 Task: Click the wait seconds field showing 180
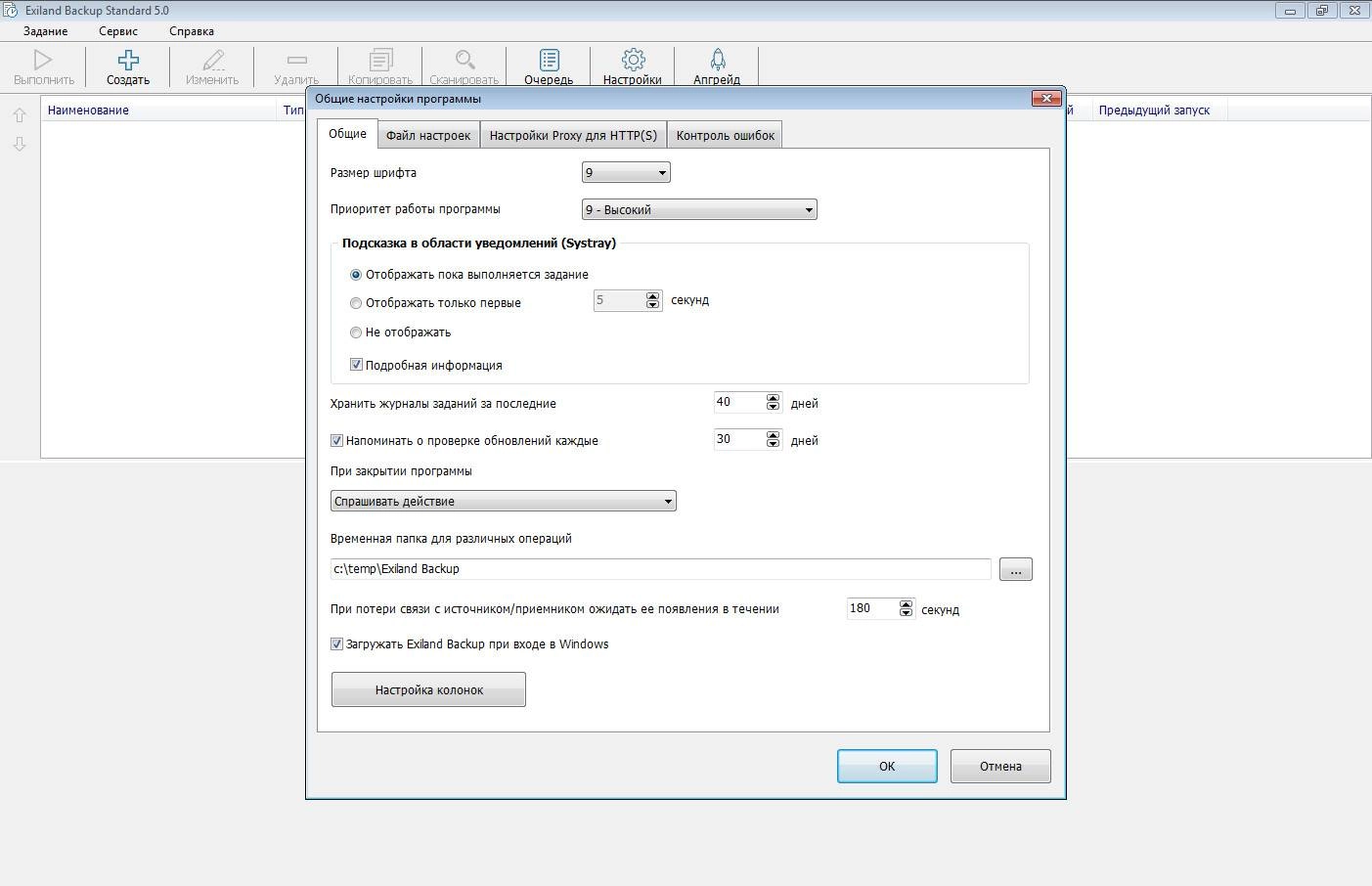click(872, 608)
